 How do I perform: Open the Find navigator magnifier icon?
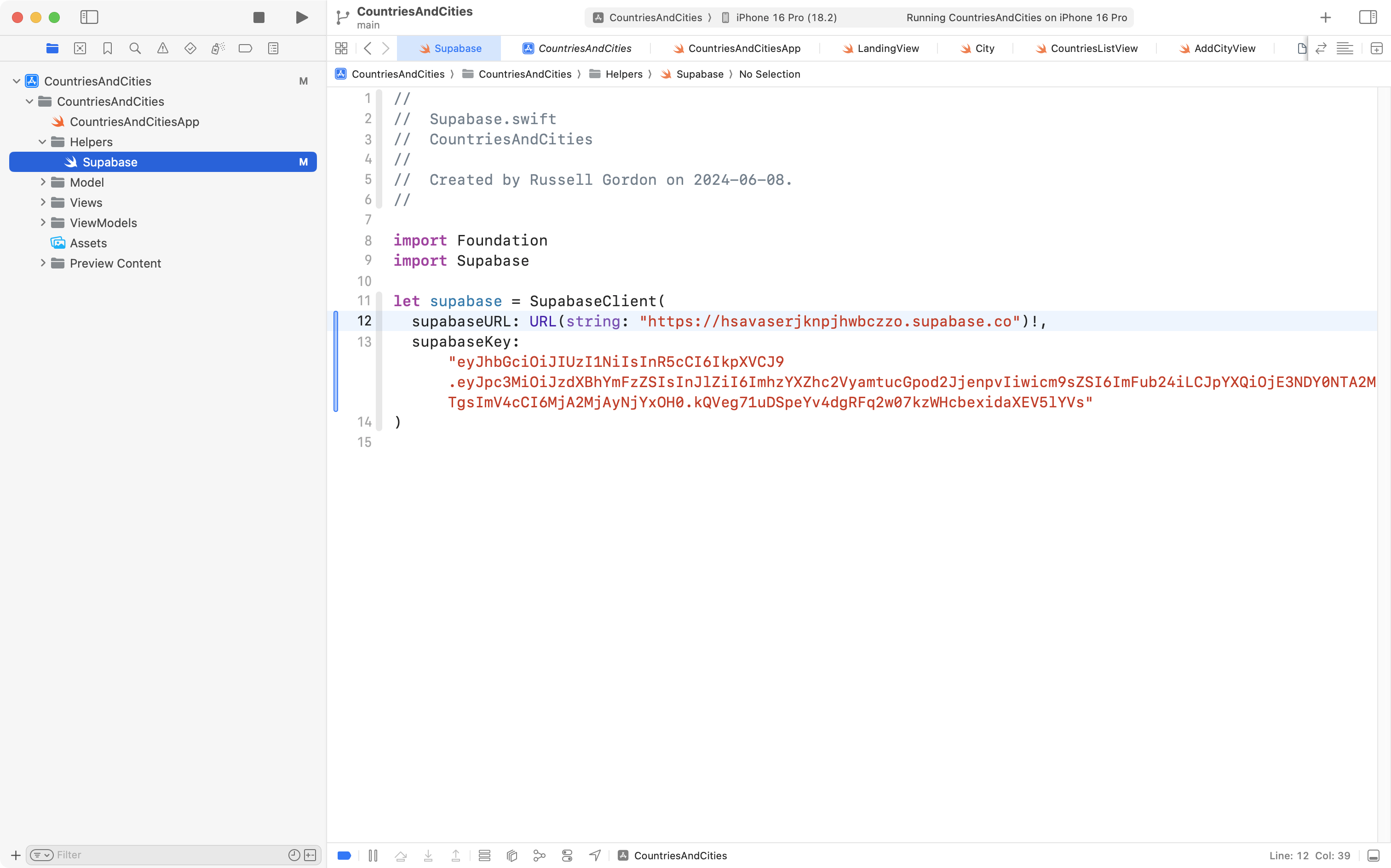(x=135, y=48)
